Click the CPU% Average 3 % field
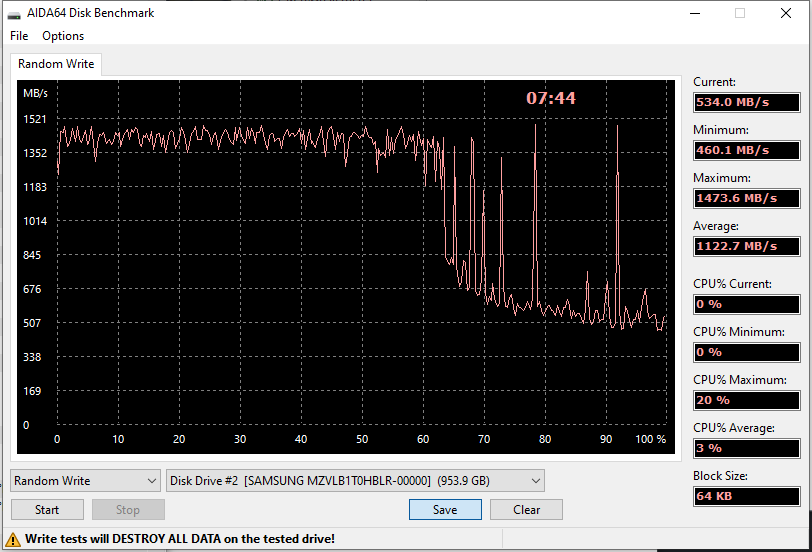This screenshot has height=552, width=812. point(747,448)
